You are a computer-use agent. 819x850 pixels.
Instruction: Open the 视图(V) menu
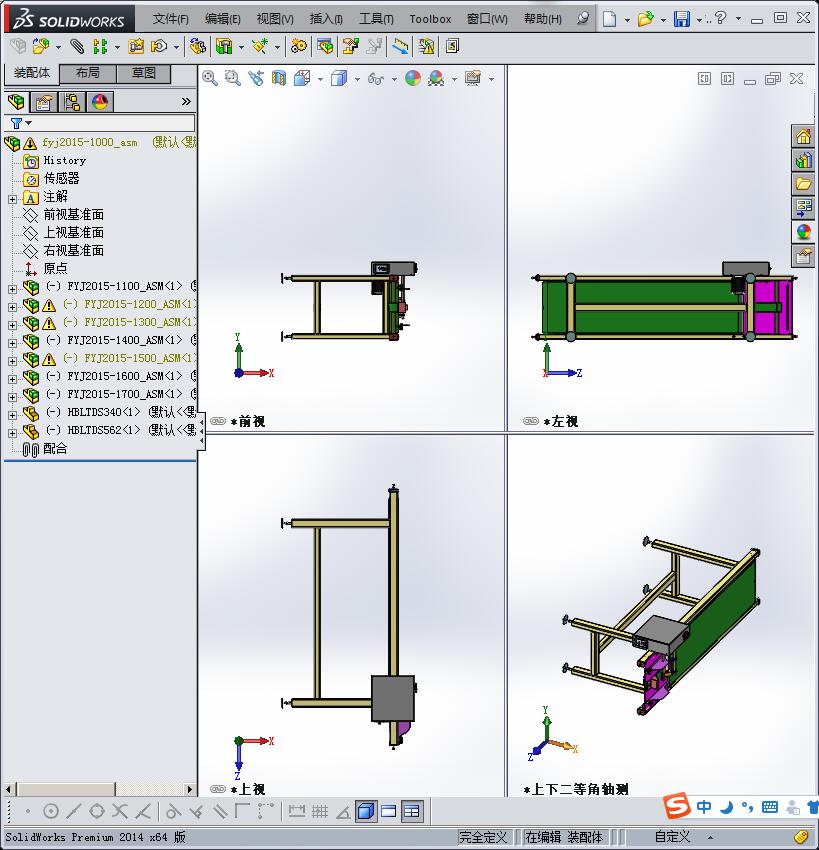pos(275,19)
